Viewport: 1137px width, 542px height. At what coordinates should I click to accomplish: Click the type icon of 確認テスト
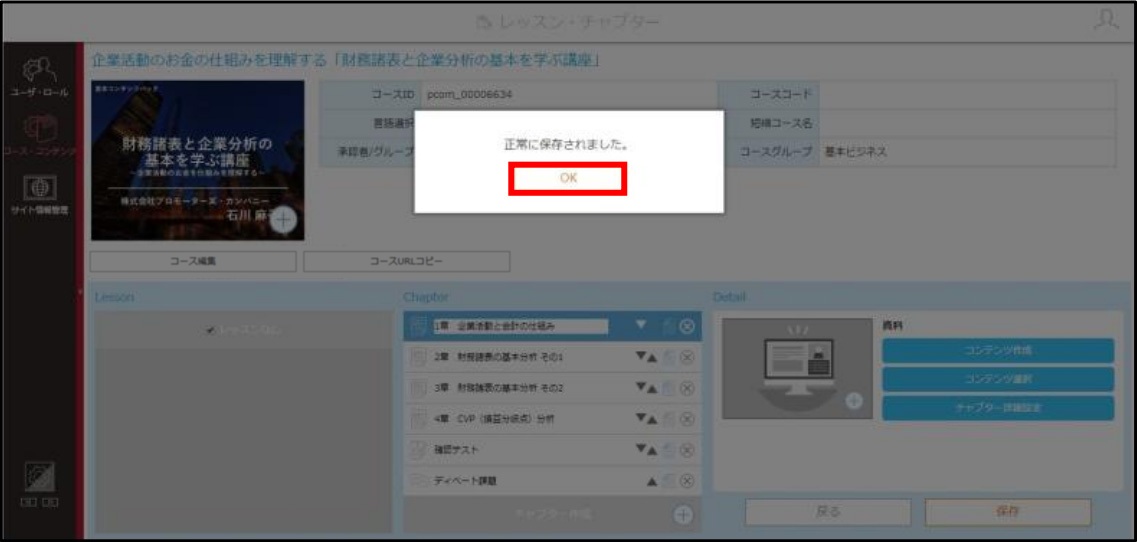[x=418, y=450]
